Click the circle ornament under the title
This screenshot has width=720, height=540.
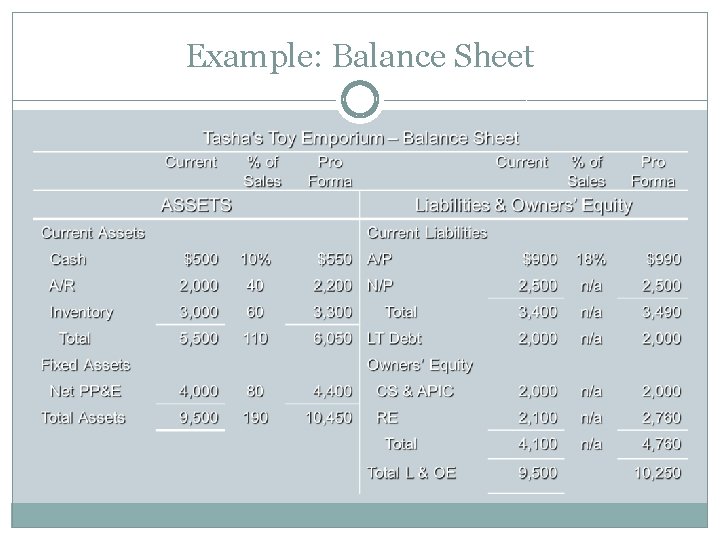[360, 100]
